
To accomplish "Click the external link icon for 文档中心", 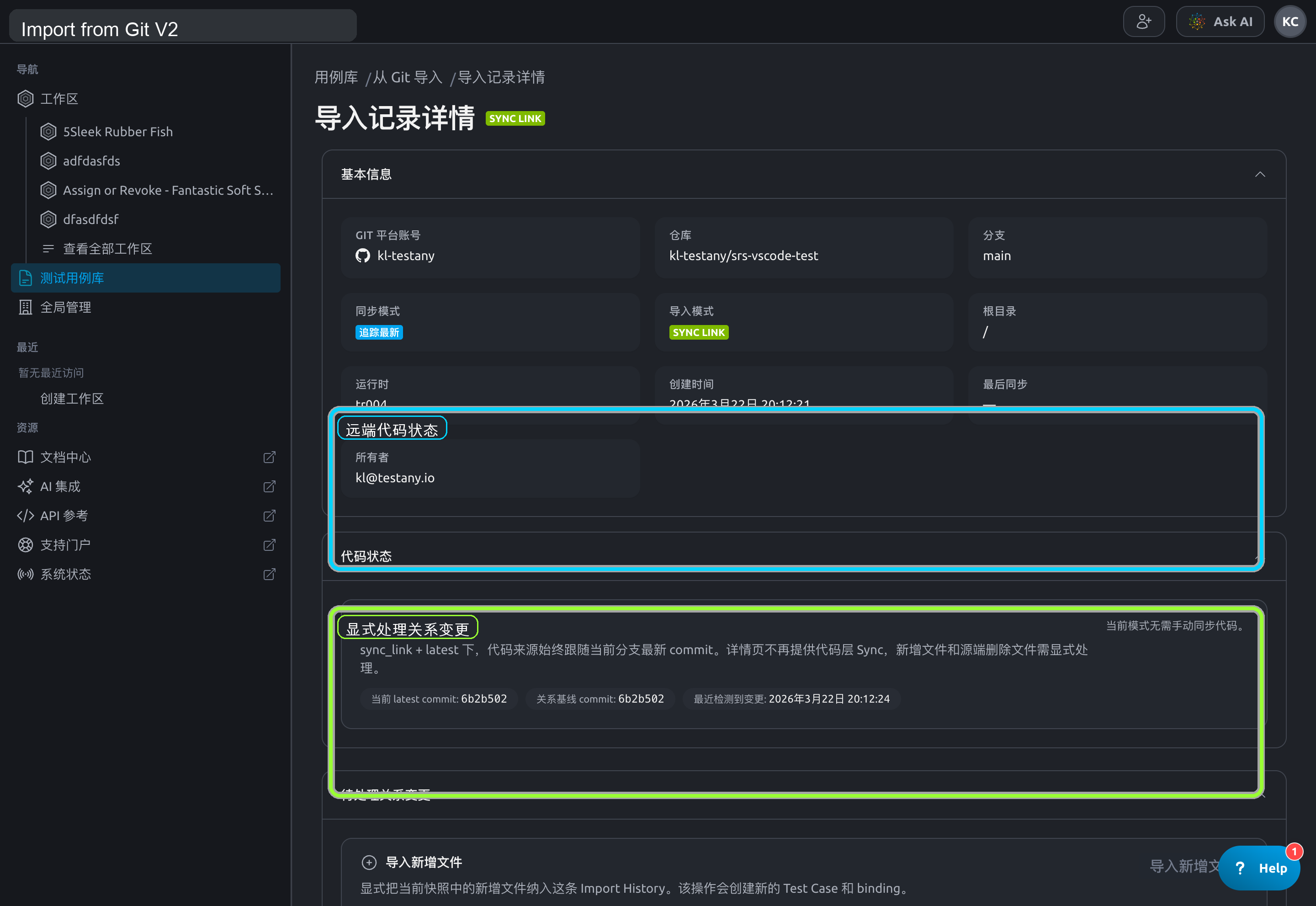I will click(x=270, y=457).
